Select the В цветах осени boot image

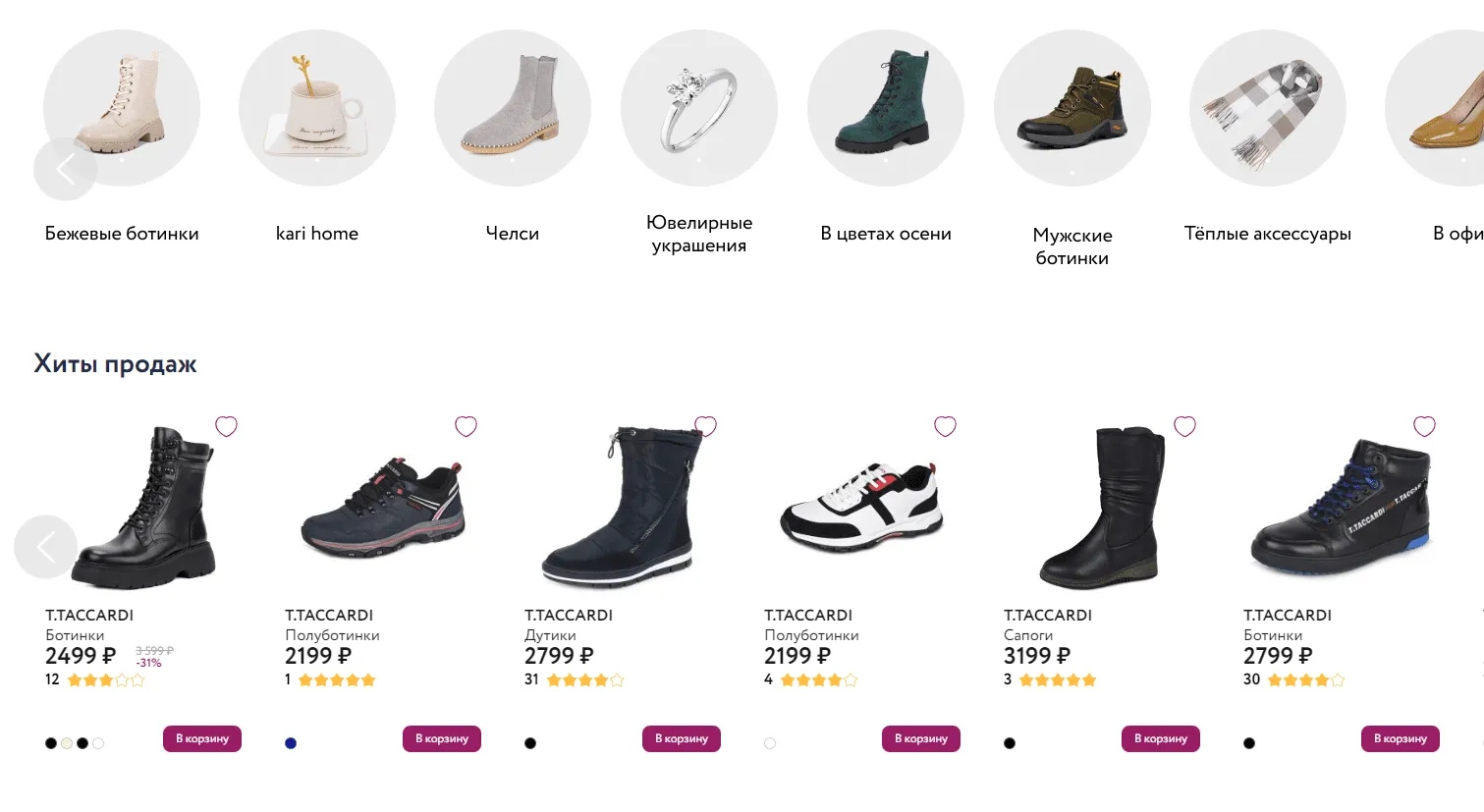(x=885, y=108)
